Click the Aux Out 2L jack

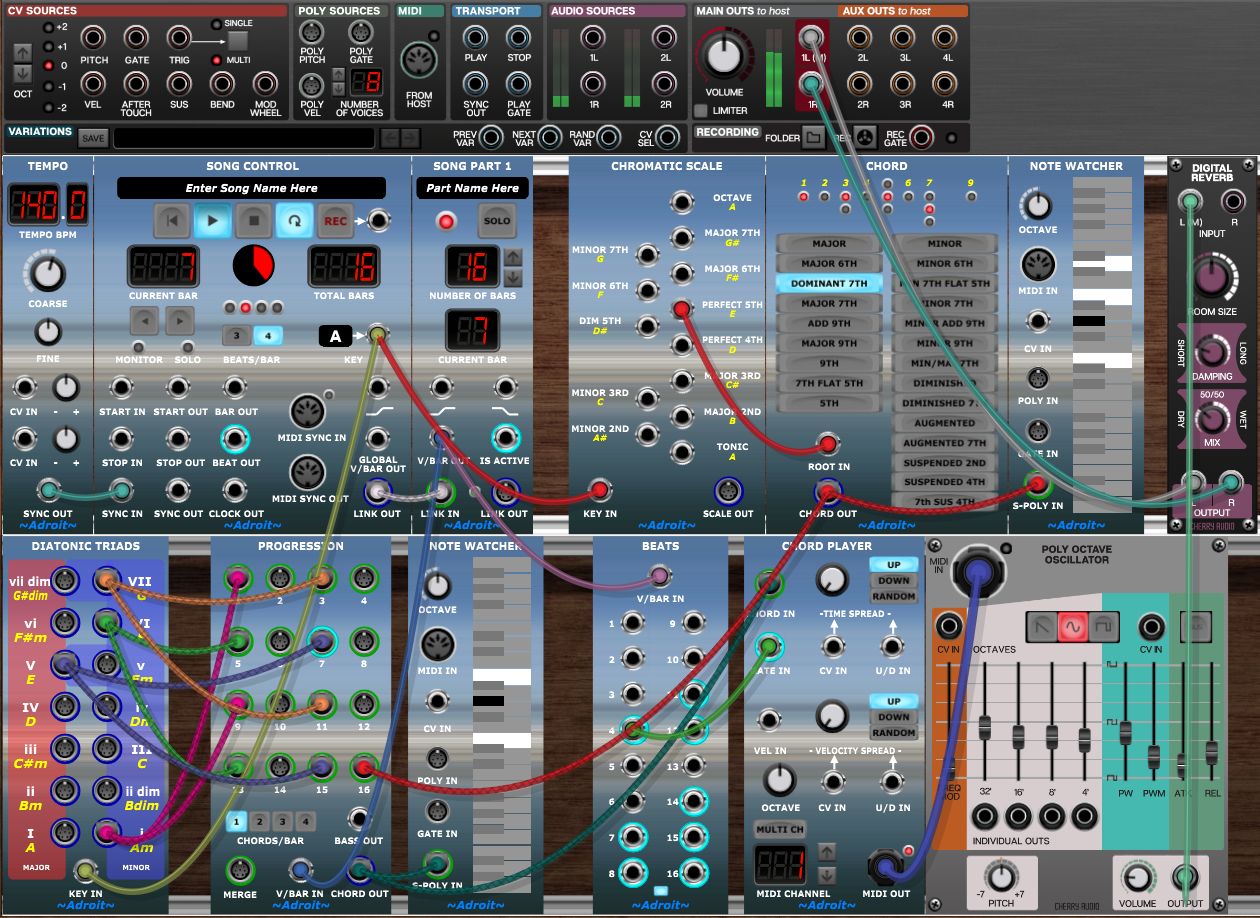(861, 38)
